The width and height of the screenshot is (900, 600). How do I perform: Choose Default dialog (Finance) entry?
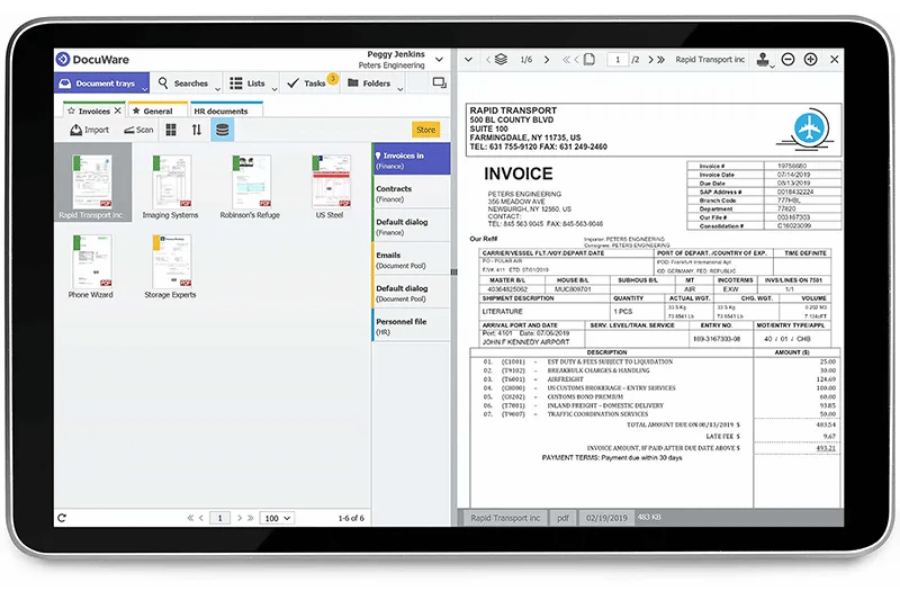(x=411, y=226)
